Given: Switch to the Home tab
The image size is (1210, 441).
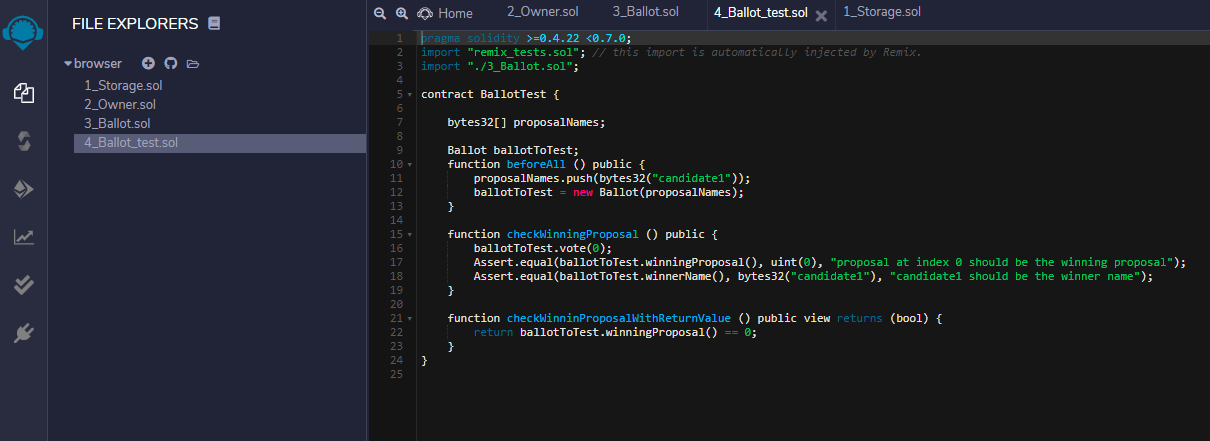Looking at the screenshot, I should pos(445,13).
